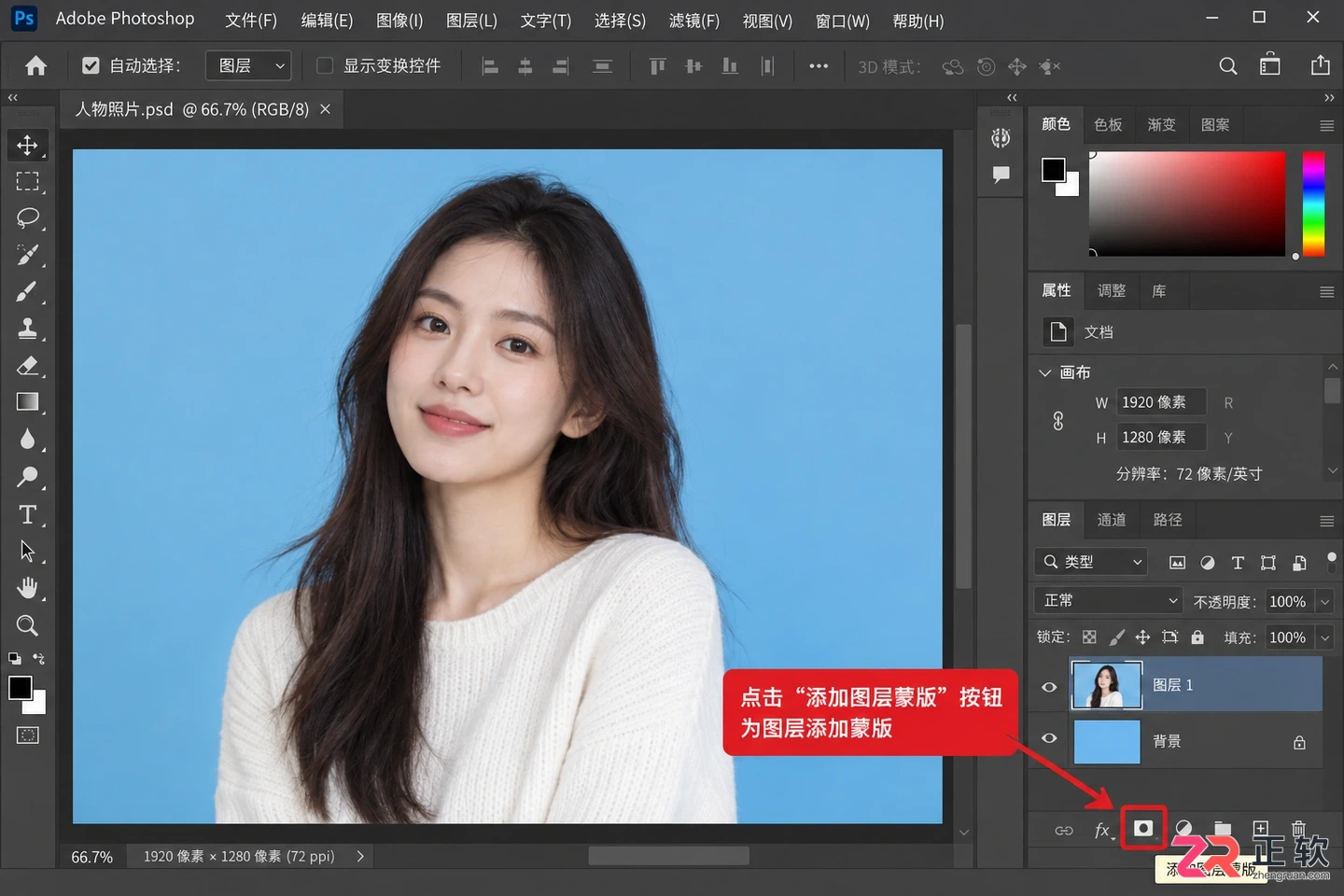The width and height of the screenshot is (1344, 896).
Task: Click the share/export icon
Action: pos(1321,65)
